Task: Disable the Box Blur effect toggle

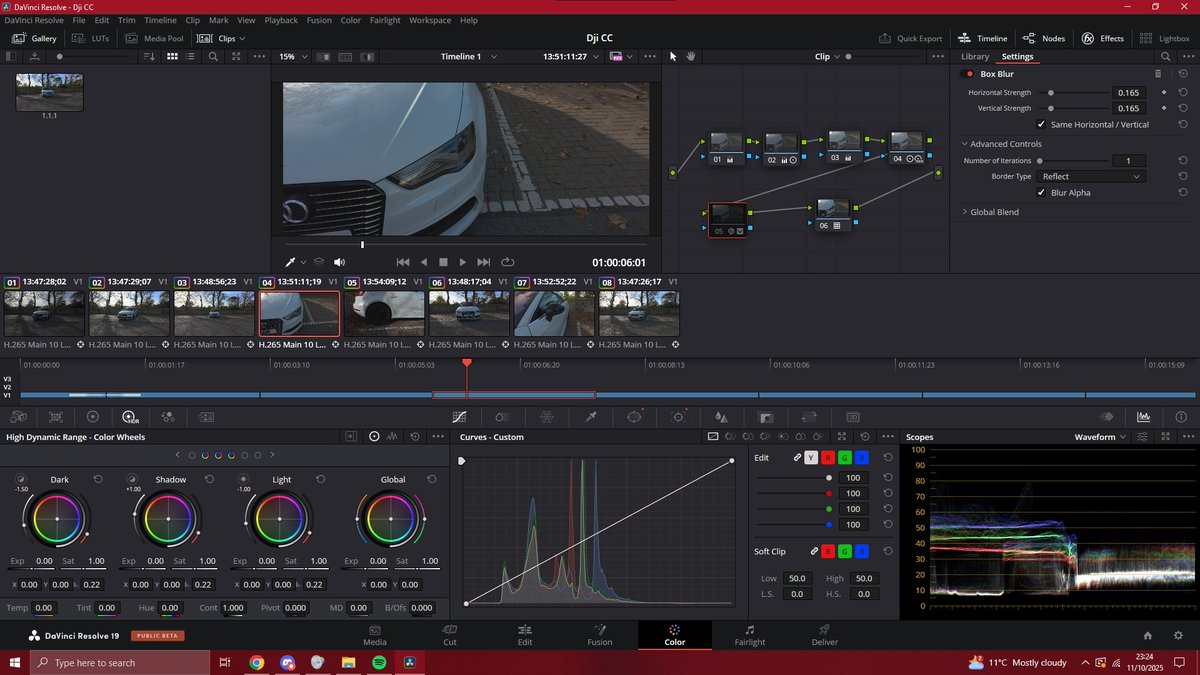Action: click(968, 74)
